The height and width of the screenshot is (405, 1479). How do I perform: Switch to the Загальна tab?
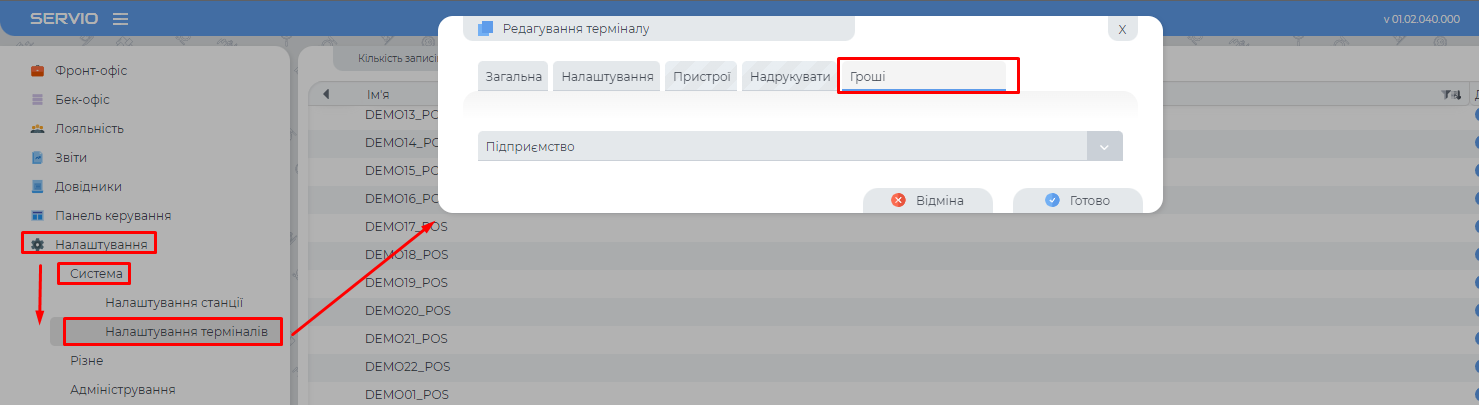click(x=513, y=77)
